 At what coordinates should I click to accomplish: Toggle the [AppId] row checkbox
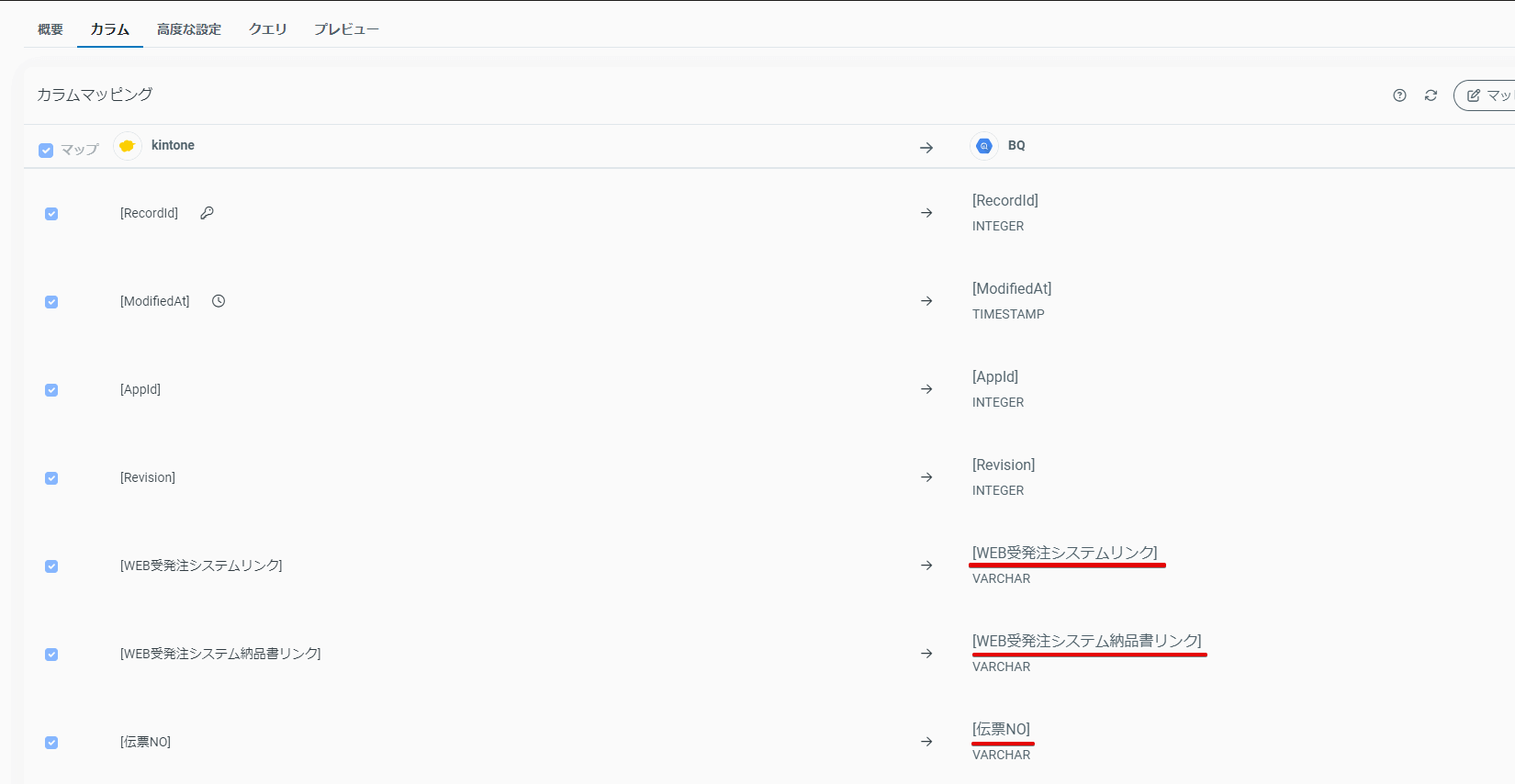coord(51,390)
